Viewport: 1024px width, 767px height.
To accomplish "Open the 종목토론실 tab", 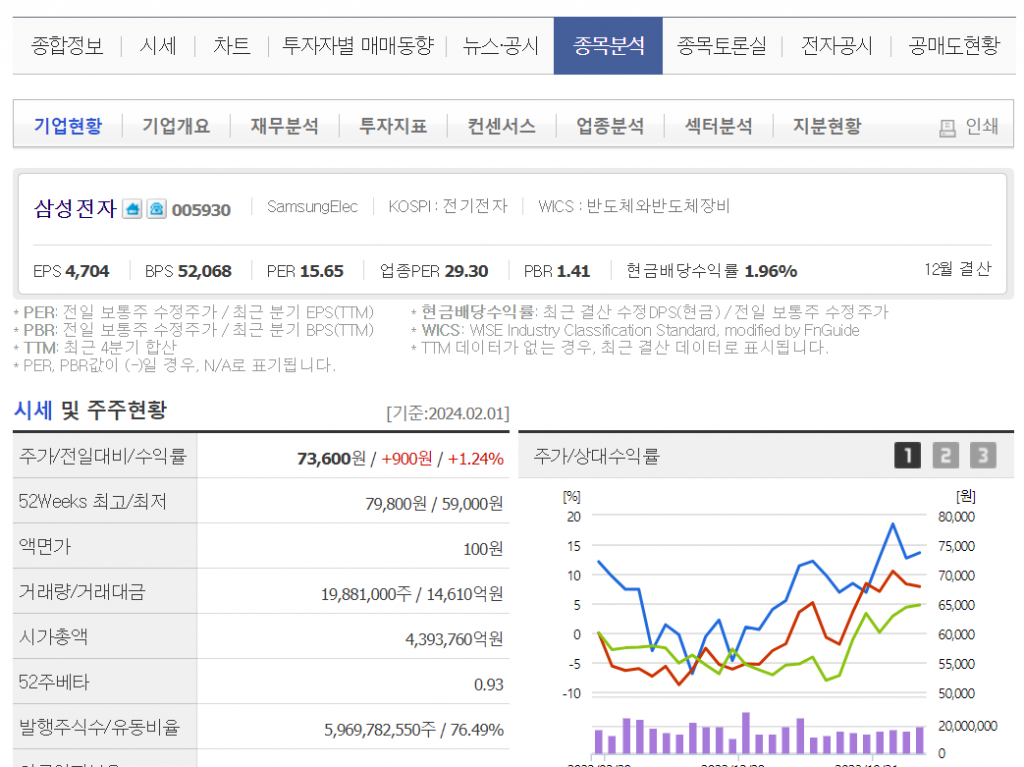I will [722, 46].
